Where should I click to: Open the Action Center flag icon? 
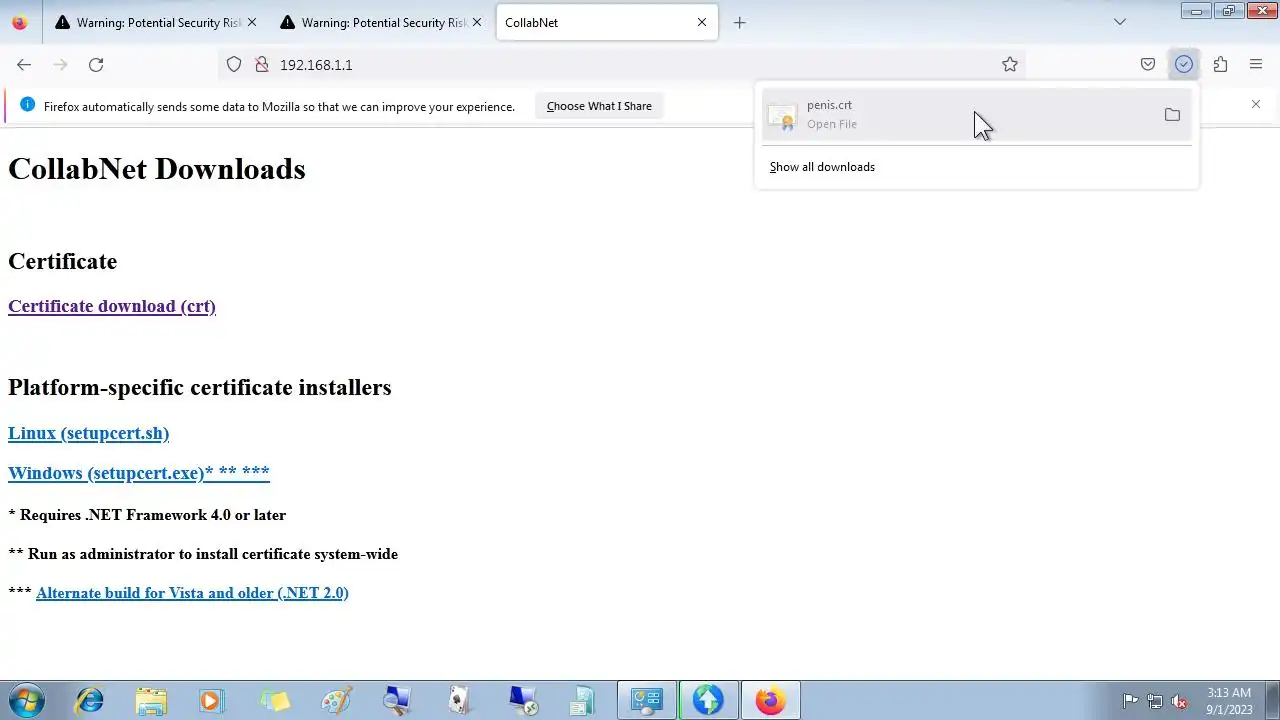1131,701
